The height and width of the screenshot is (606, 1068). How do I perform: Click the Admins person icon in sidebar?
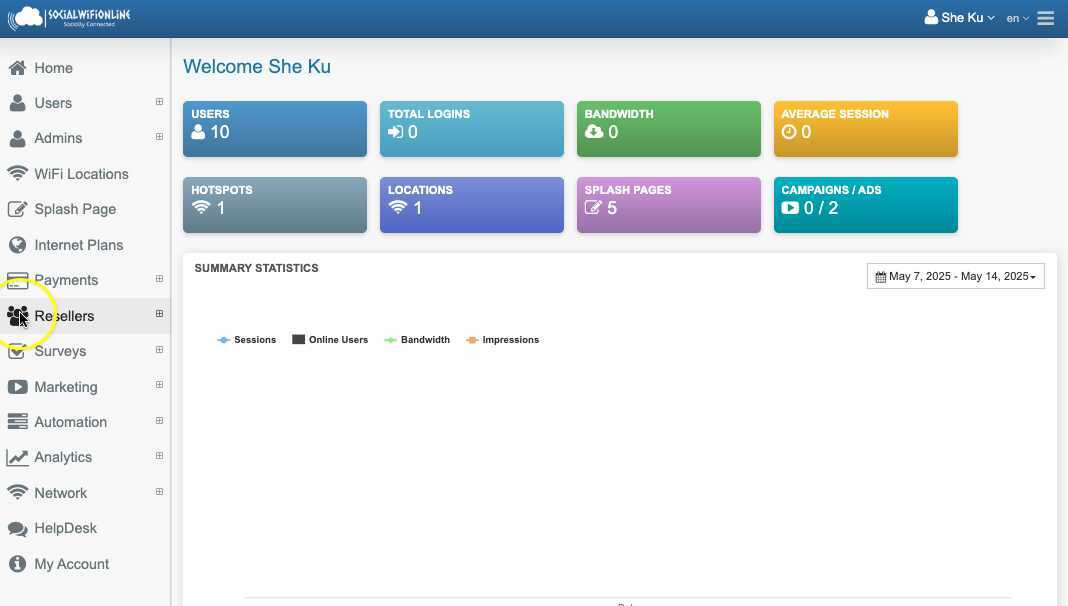18,138
